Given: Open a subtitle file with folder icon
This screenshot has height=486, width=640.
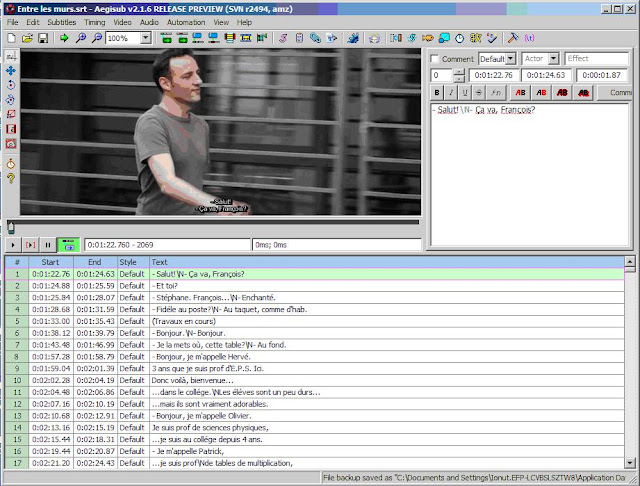Looking at the screenshot, I should 27,38.
